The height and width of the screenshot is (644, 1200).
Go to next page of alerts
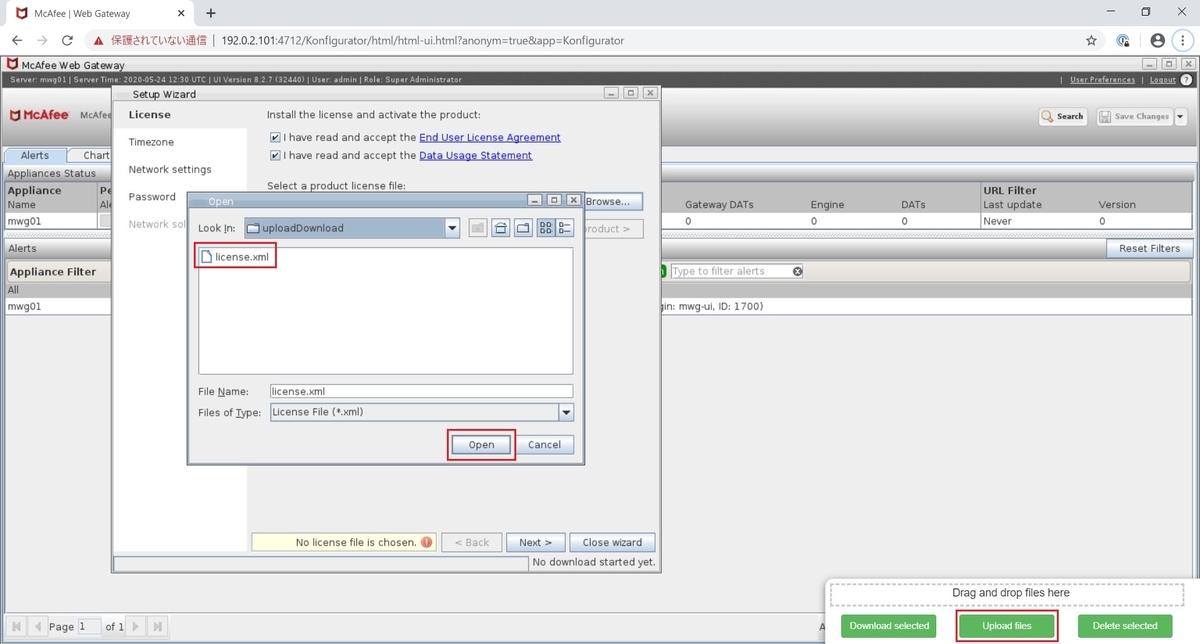137,627
